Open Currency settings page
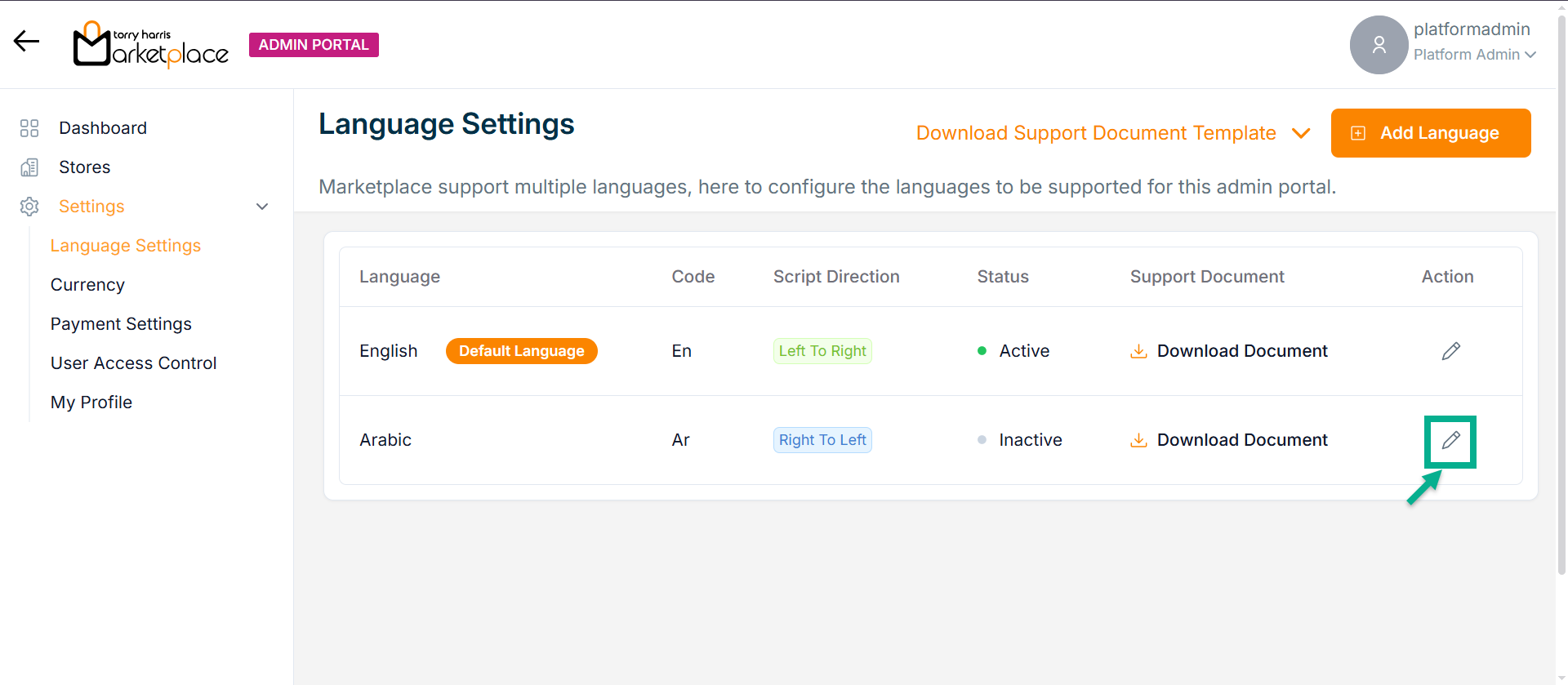The image size is (1568, 685). point(87,285)
